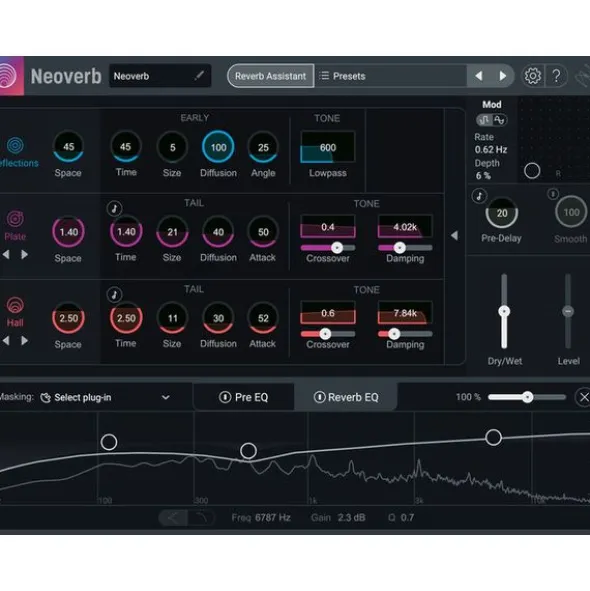Edit the Neoverb preset name with pencil icon
Viewport: 590px width, 591px height.
point(199,75)
